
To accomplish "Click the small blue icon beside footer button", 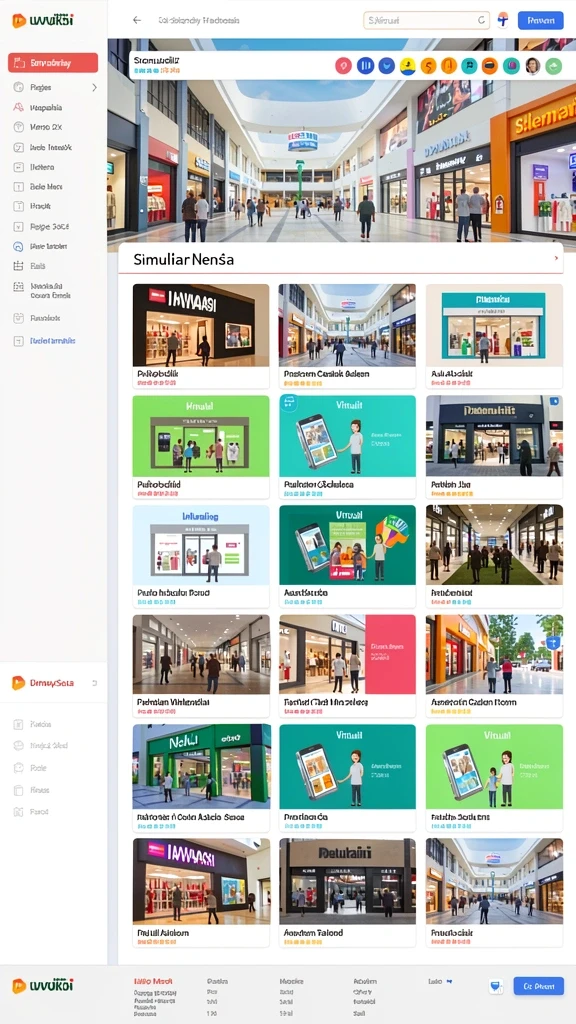I will tap(496, 986).
